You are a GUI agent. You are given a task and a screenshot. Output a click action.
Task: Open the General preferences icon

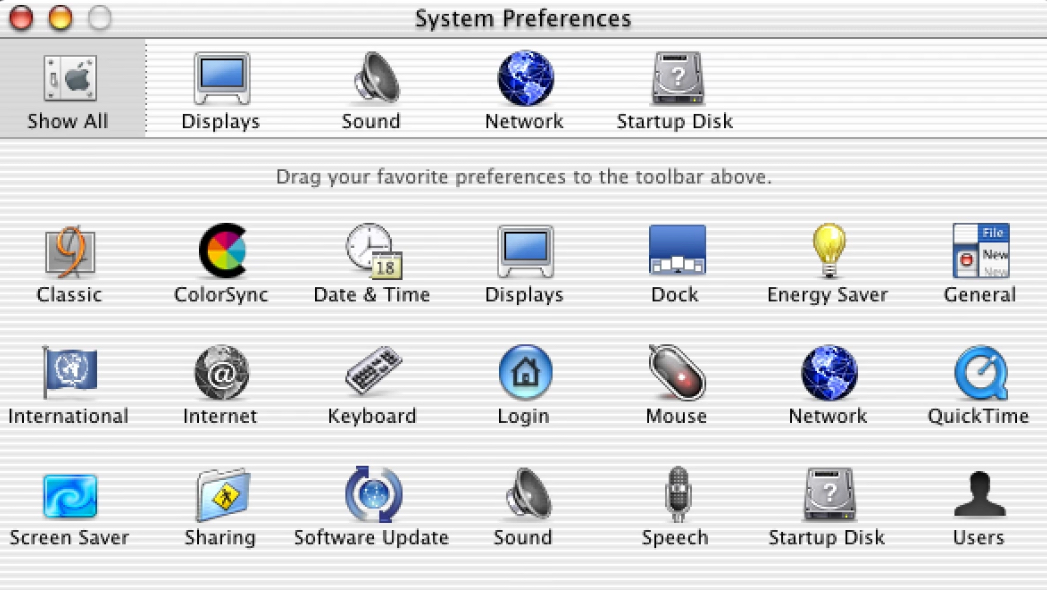[981, 250]
